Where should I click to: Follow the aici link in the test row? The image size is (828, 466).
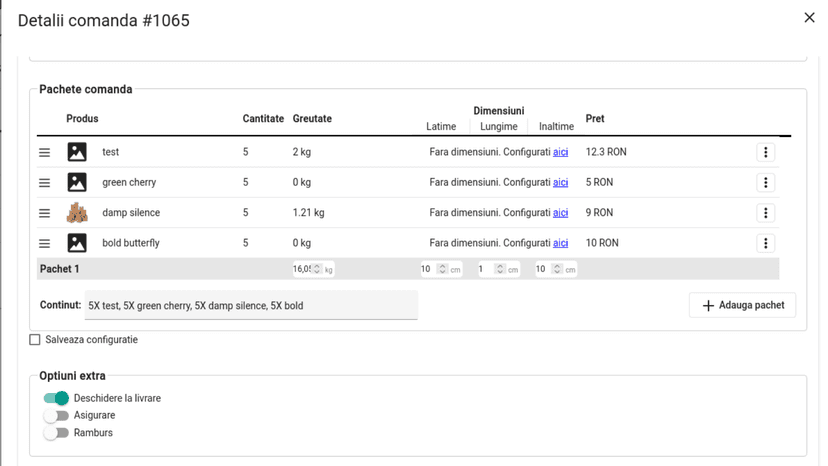tap(560, 152)
